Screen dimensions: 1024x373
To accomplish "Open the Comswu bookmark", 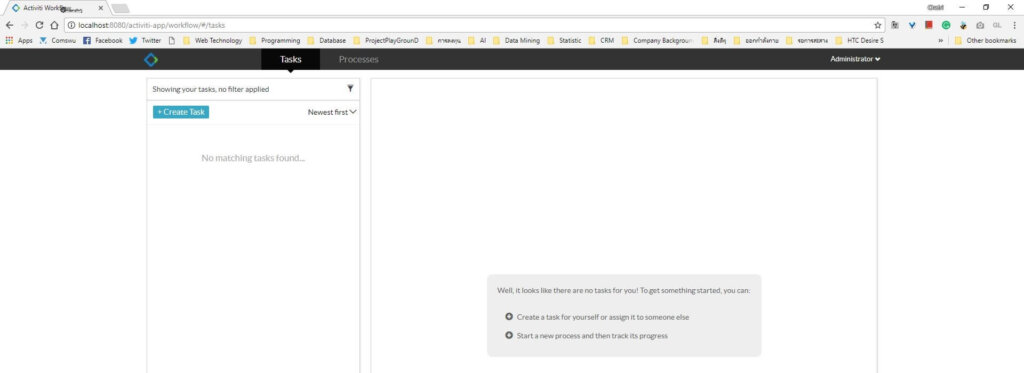I will [x=57, y=41].
